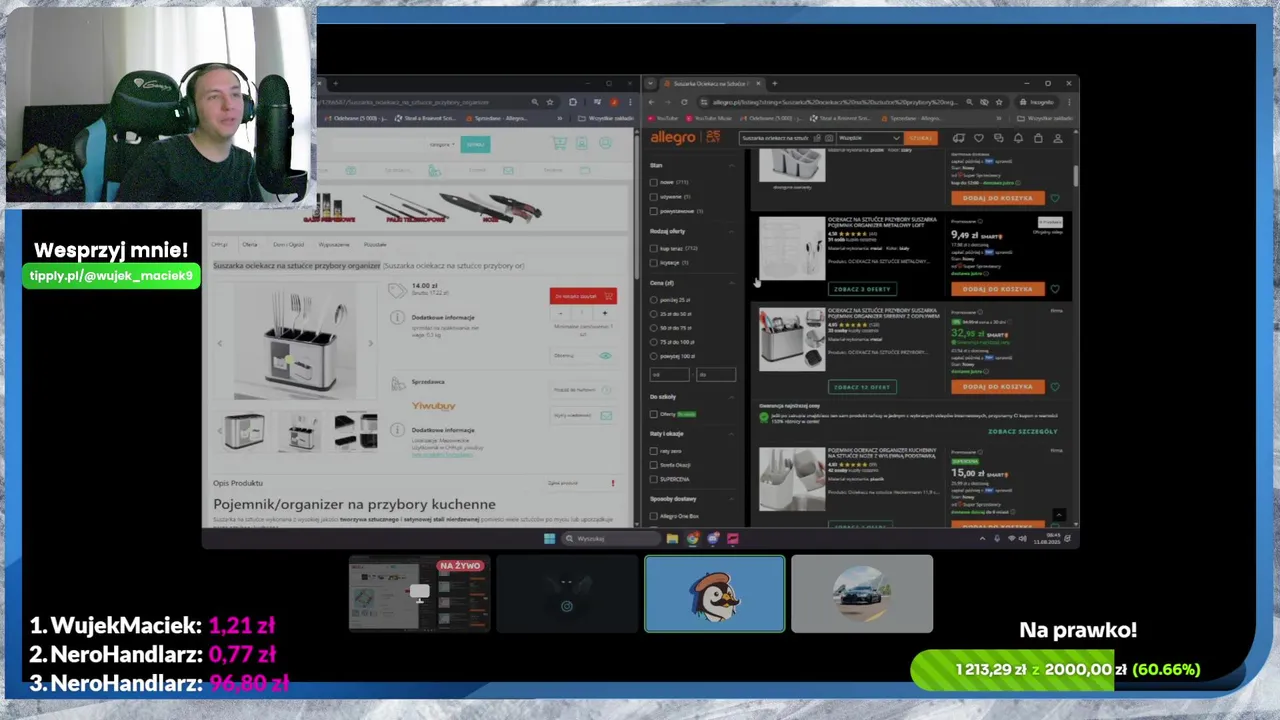
Task: Check the 'raty zero' filter
Action: coord(654,451)
